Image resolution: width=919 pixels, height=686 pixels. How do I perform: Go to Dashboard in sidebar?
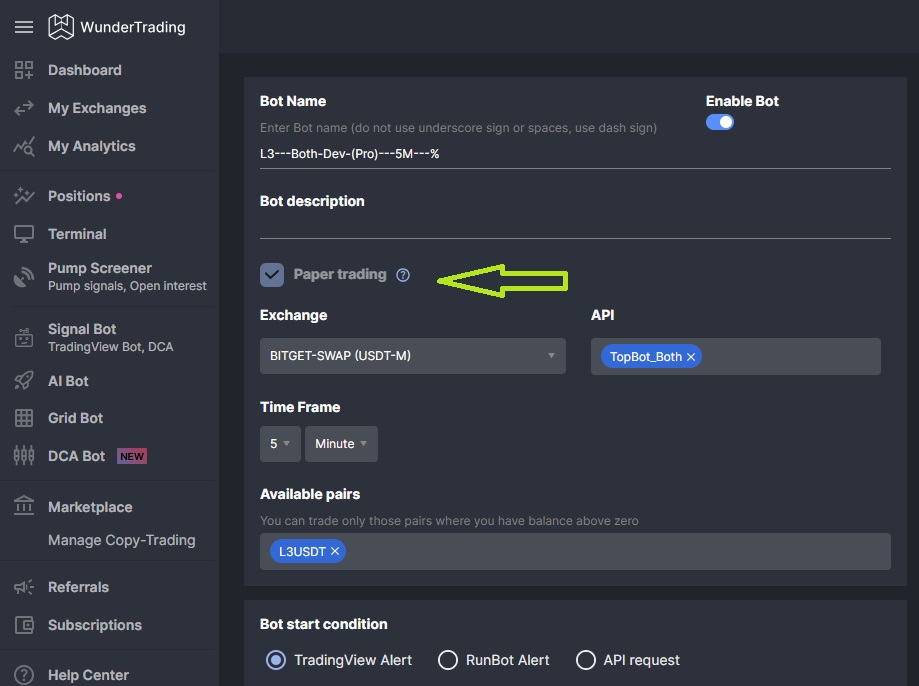pos(84,70)
